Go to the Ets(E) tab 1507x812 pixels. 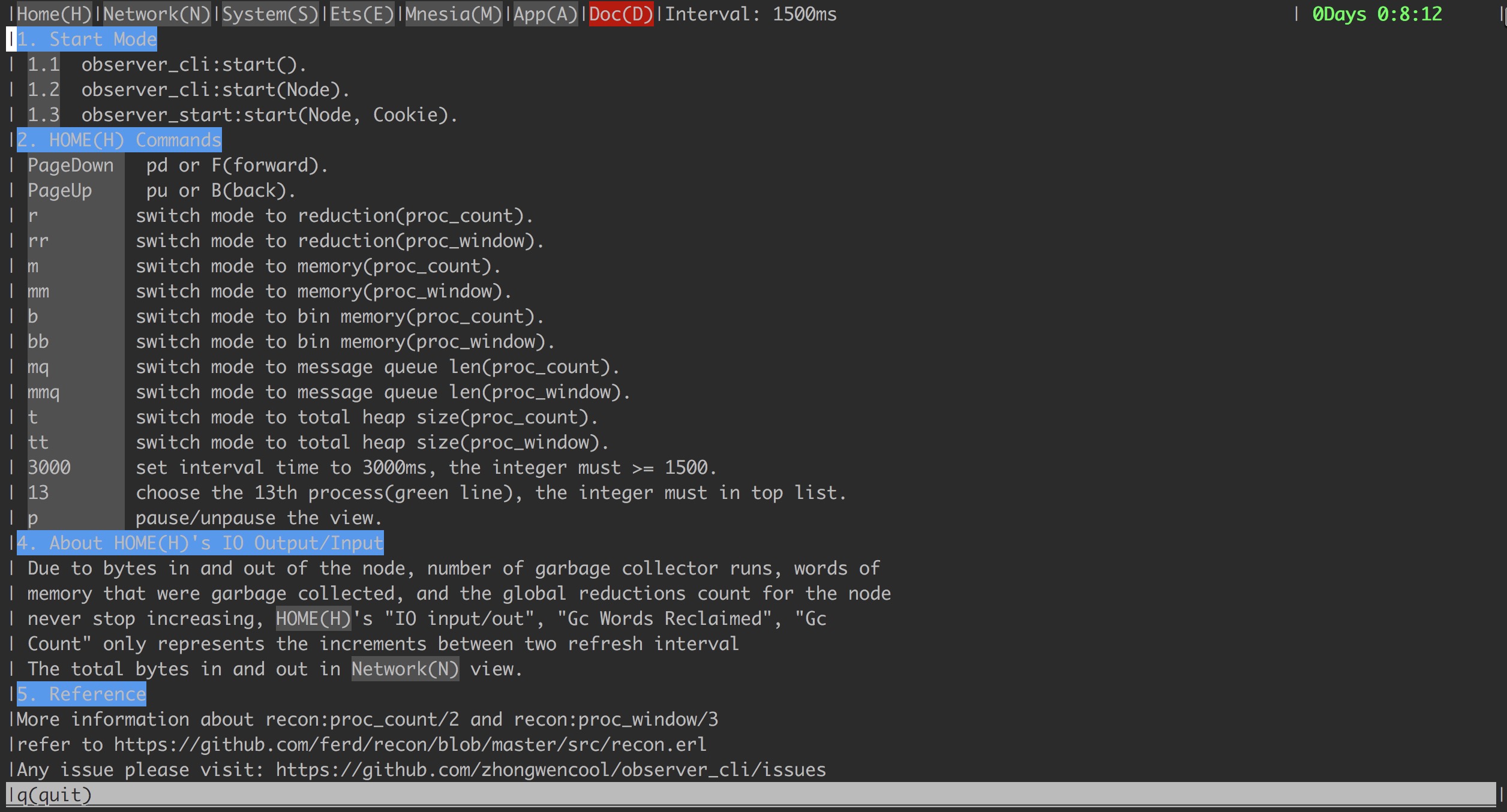(x=362, y=14)
